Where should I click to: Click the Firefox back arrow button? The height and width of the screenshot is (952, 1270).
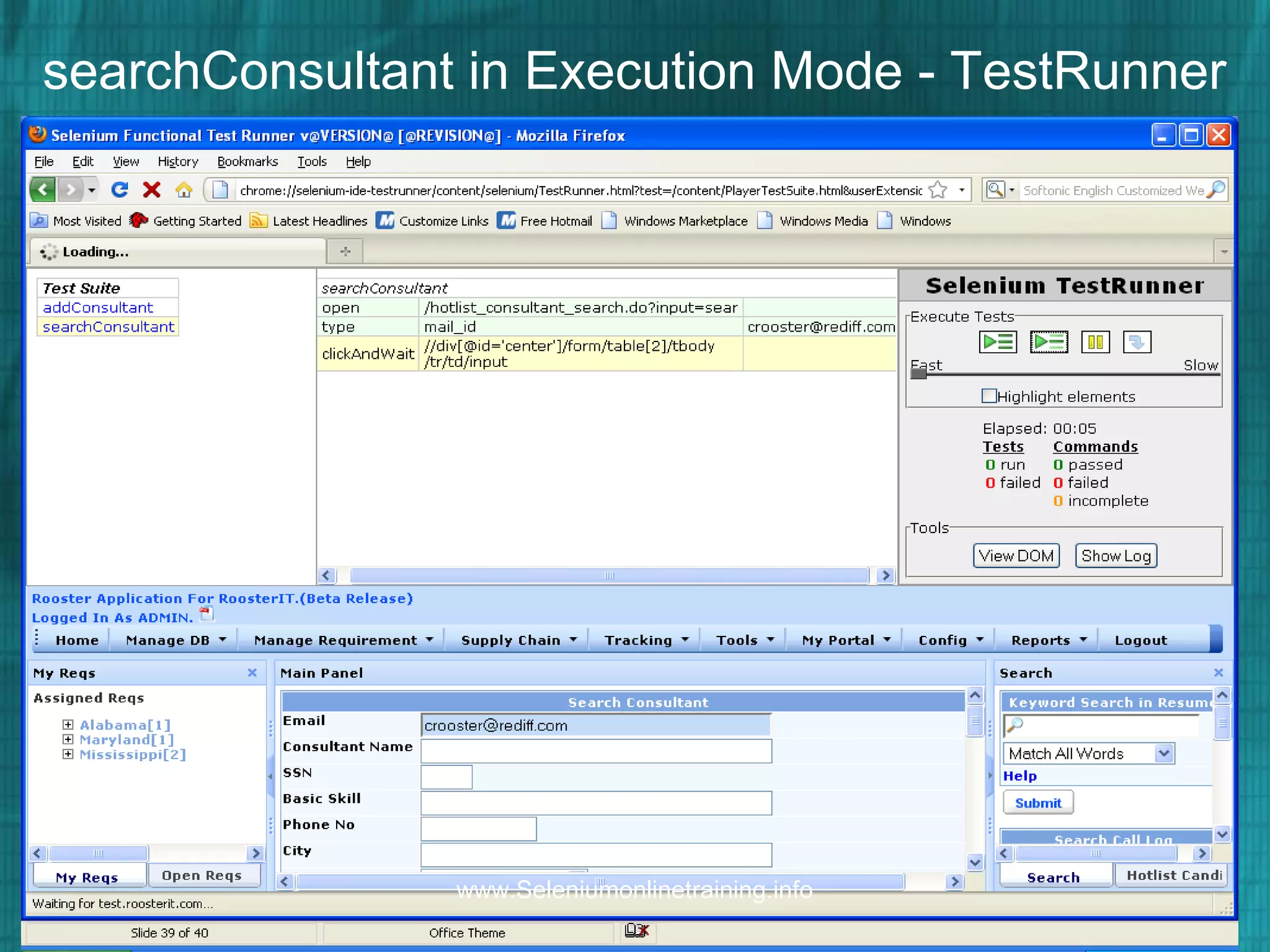(x=43, y=190)
